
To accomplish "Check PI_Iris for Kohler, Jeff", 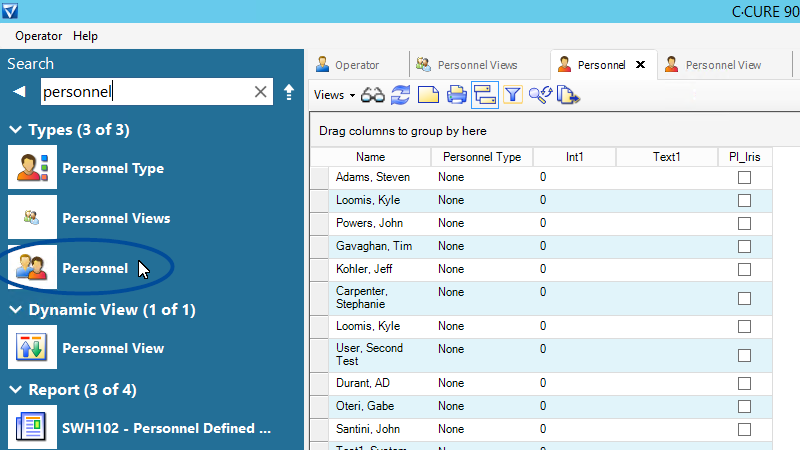I will click(x=744, y=269).
